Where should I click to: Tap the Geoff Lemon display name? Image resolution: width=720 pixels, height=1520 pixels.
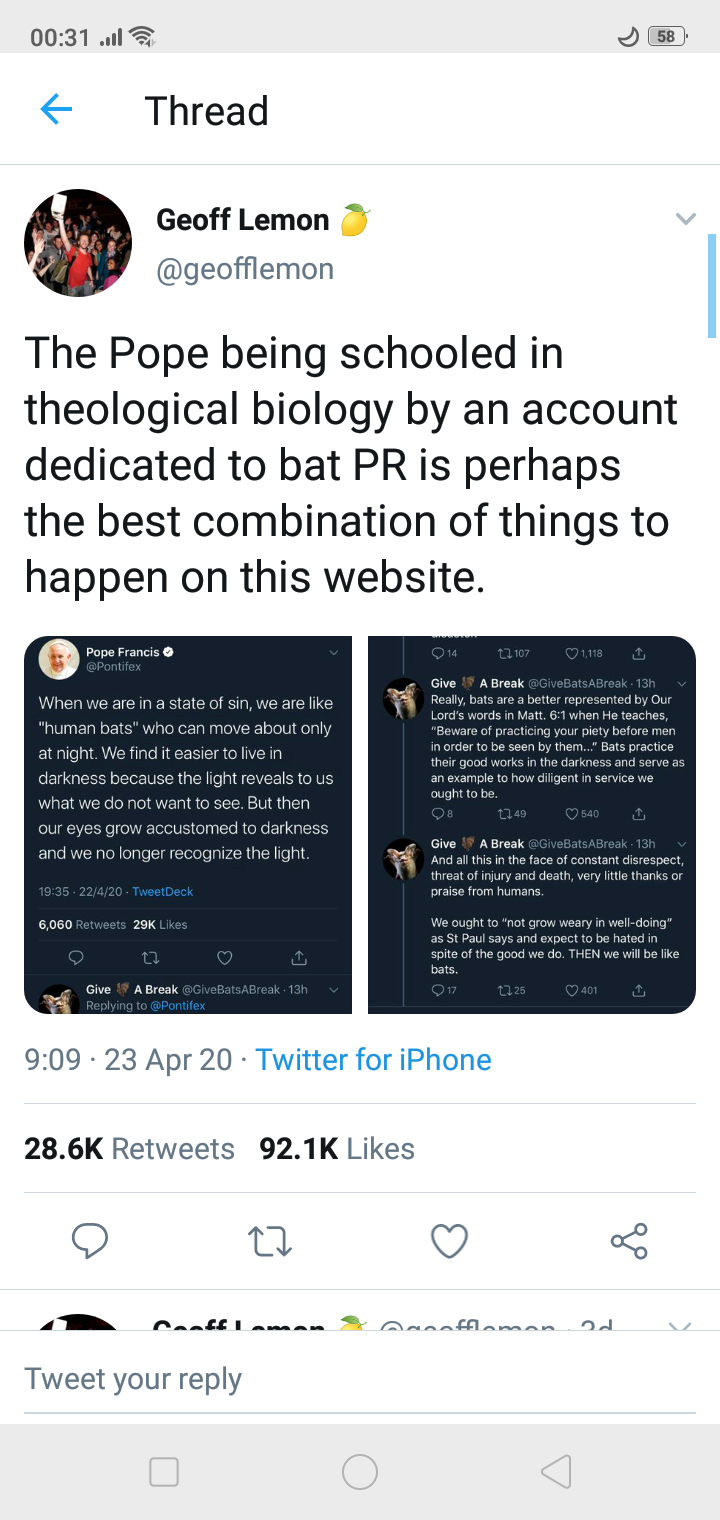[243, 220]
